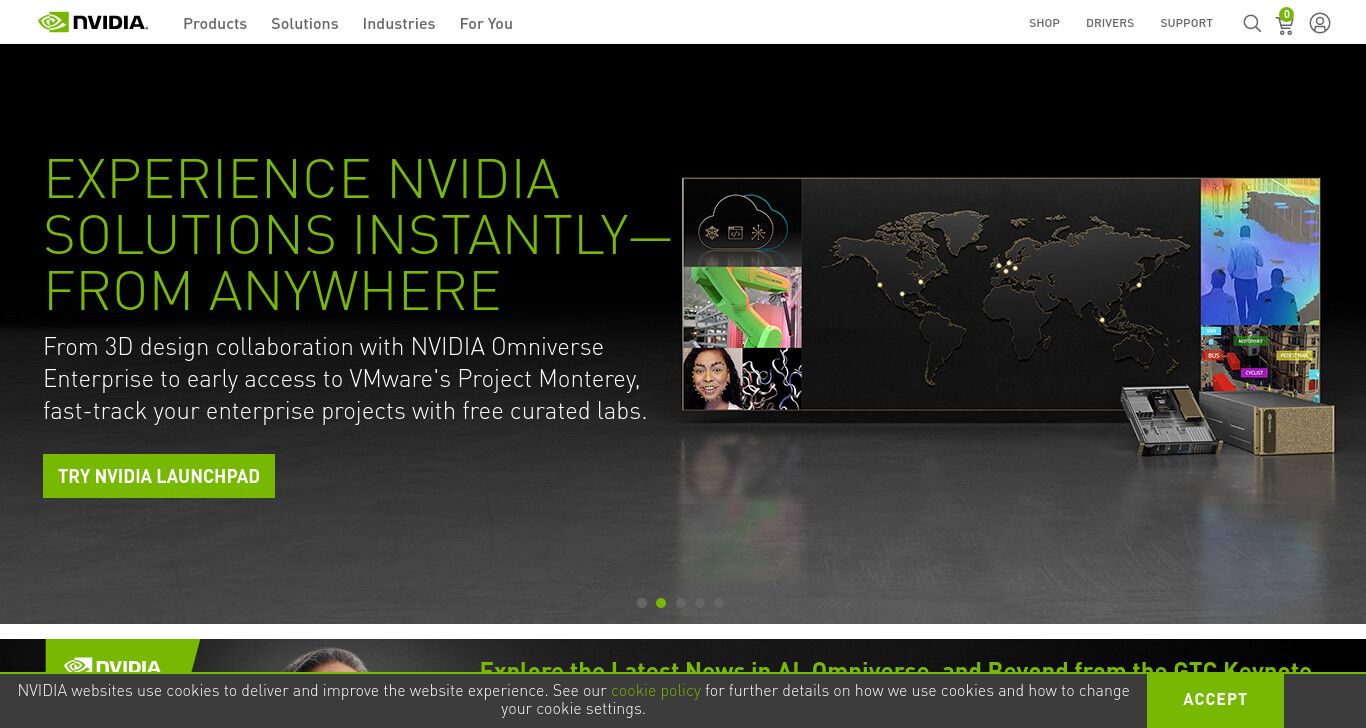
Task: Accept the cookie notice
Action: [x=1215, y=700]
